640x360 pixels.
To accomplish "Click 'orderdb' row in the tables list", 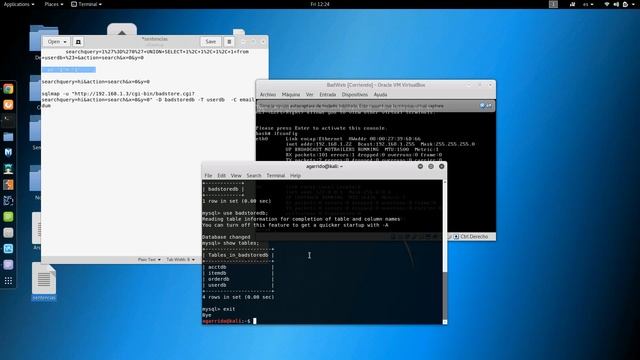I will point(218,279).
